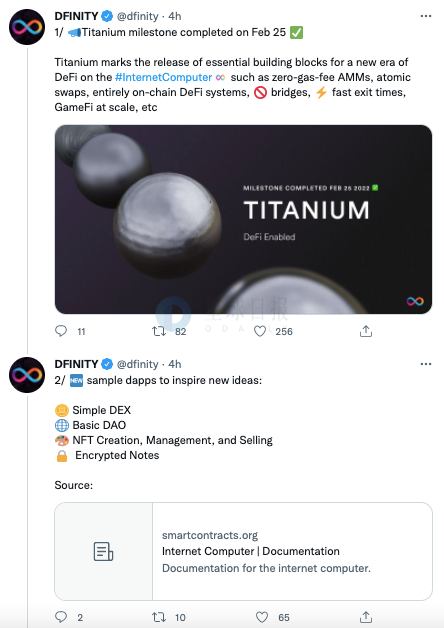The image size is (444, 628).
Task: Click document icon in link card
Action: (103, 552)
